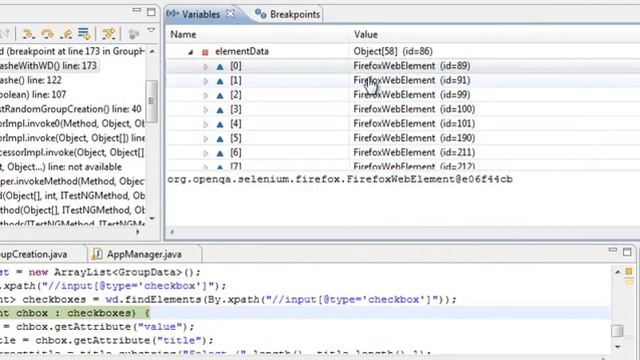640x360 pixels.
Task: Toggle the Use Step Filters icon
Action: tap(109, 34)
